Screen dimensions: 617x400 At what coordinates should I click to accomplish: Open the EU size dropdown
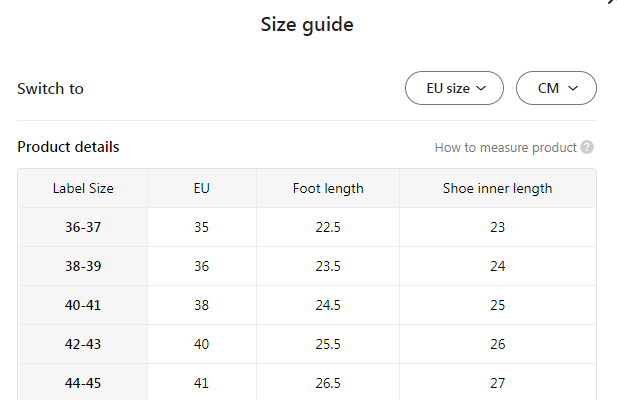[454, 88]
